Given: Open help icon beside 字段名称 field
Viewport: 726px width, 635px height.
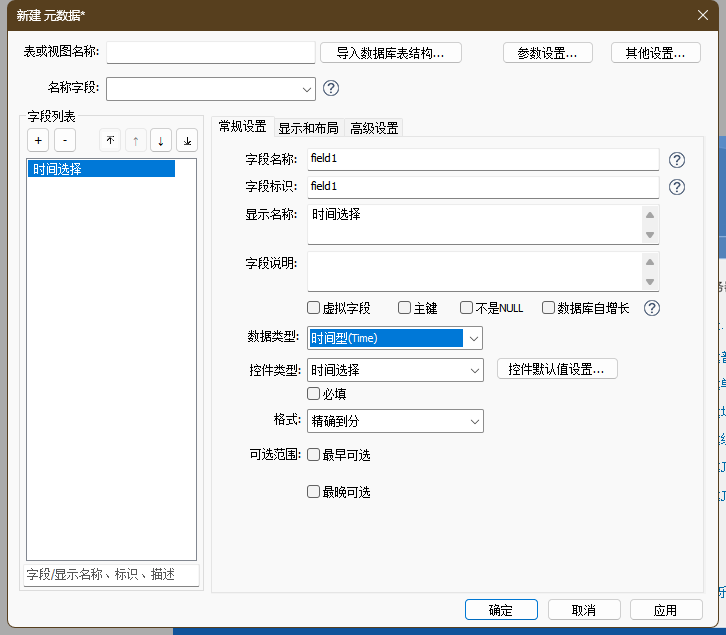Looking at the screenshot, I should (677, 160).
